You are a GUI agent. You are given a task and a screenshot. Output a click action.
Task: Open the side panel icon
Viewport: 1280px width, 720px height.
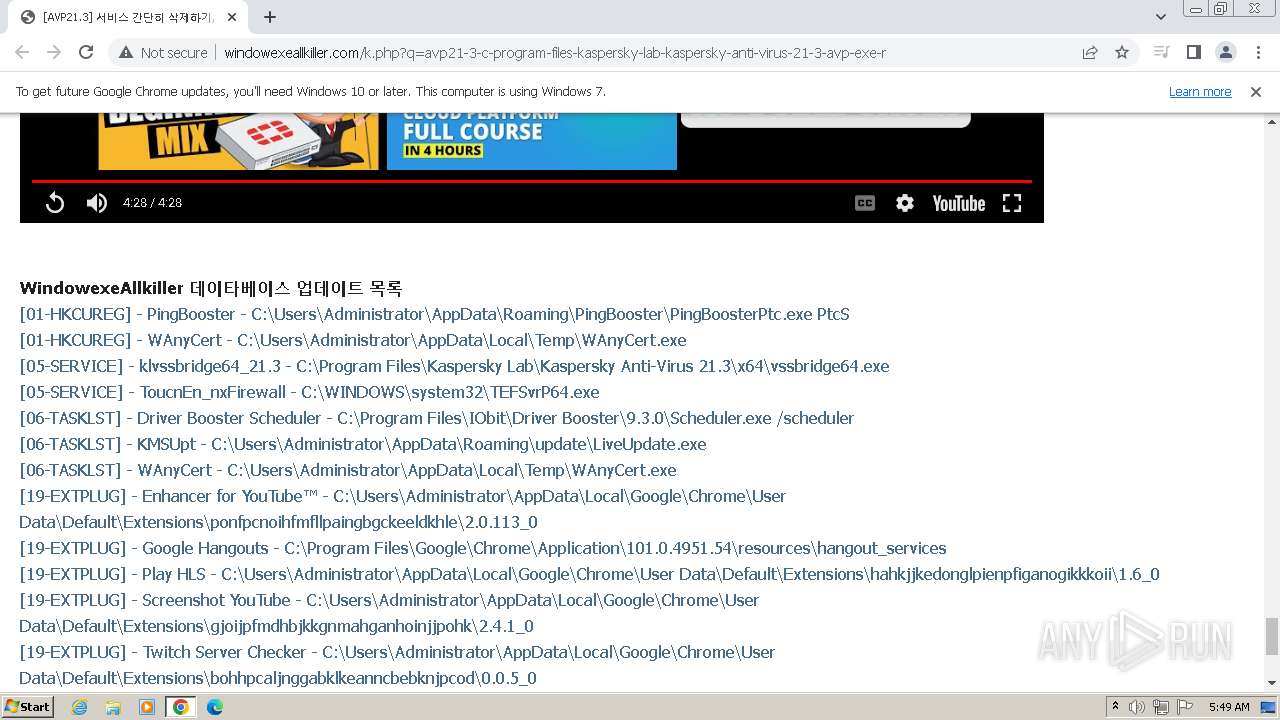point(1193,52)
